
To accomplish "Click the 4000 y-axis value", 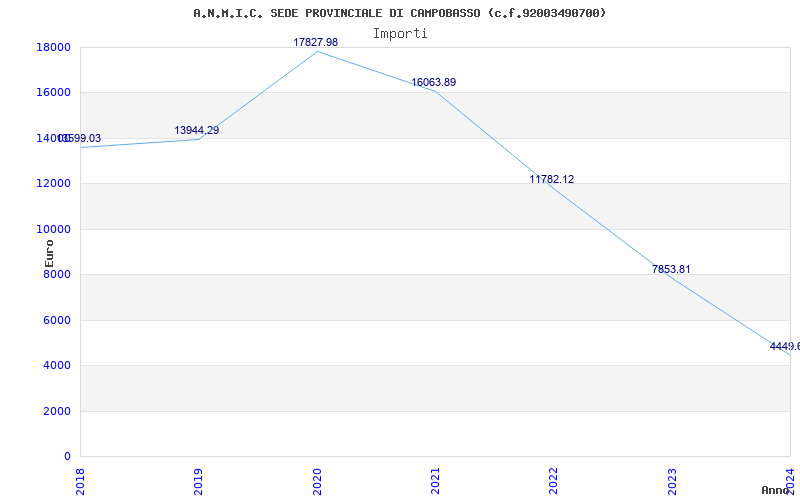I will pos(57,365).
